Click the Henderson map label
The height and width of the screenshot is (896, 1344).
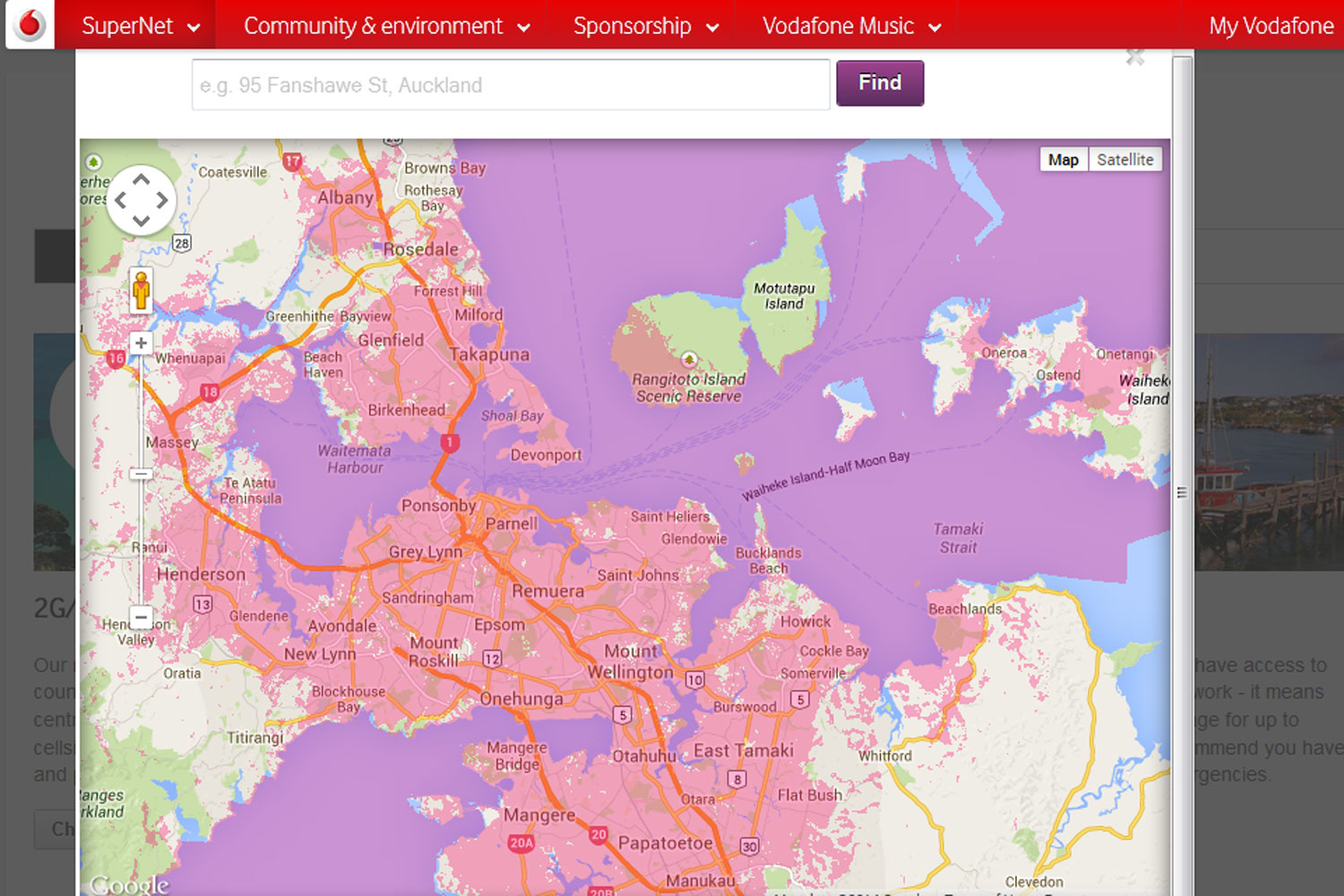pos(201,574)
